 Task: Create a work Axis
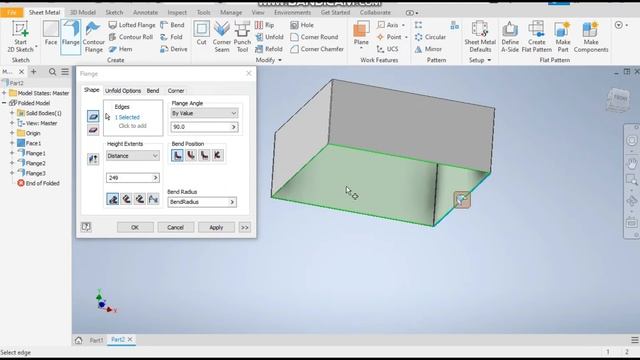tap(388, 25)
